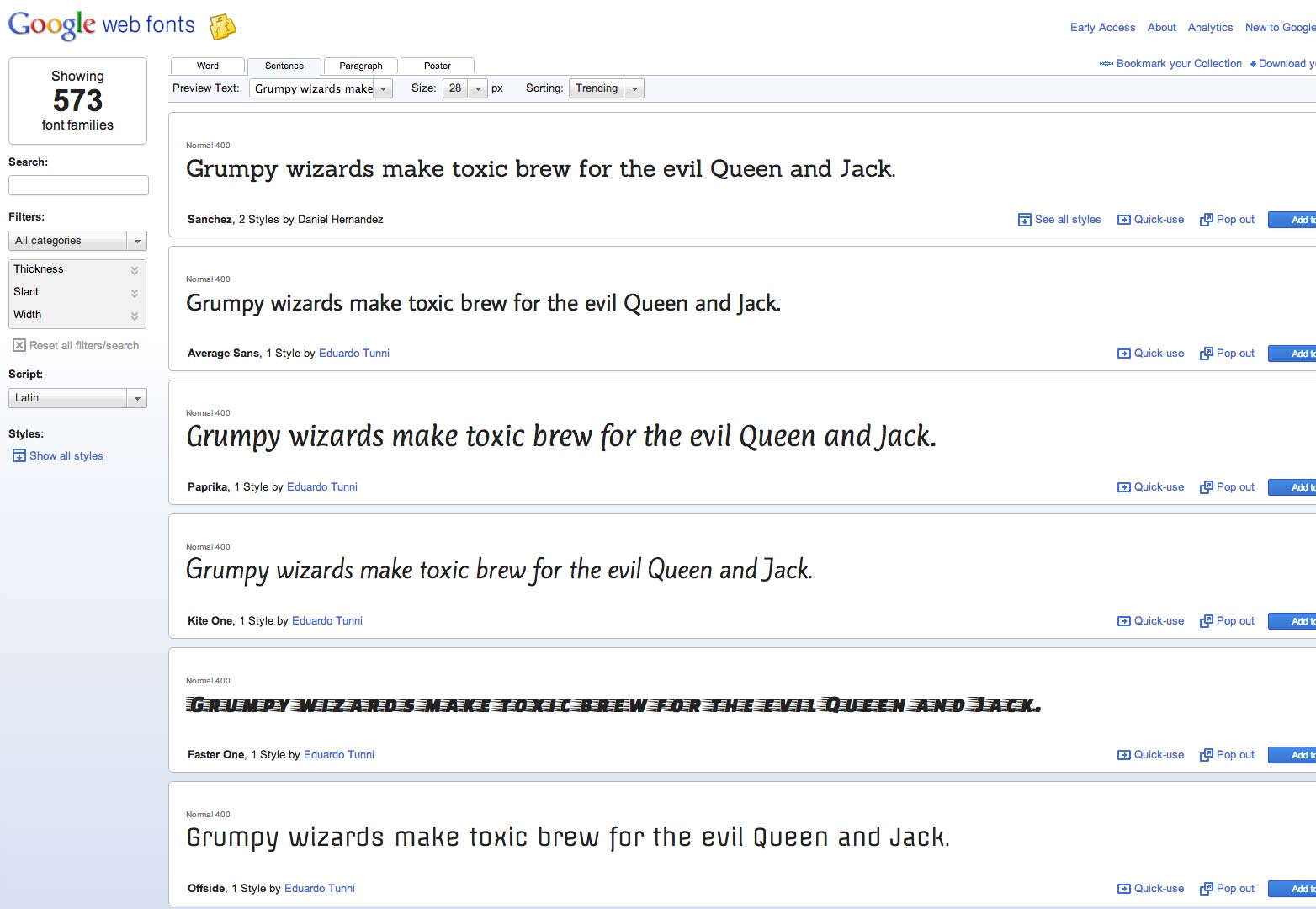
Task: Click the Kite One font name
Action: point(211,621)
